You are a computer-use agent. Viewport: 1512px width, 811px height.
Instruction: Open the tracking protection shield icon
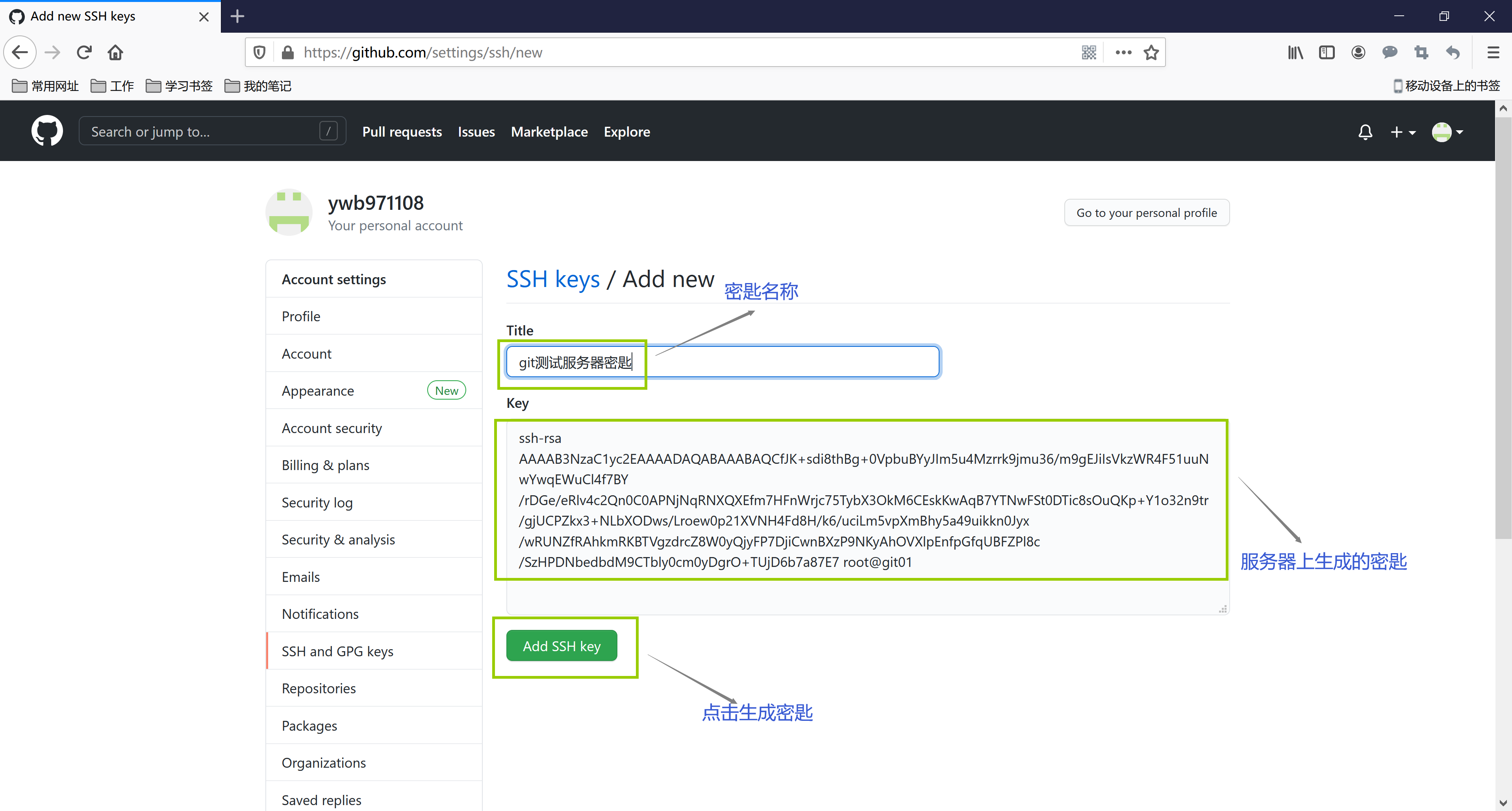259,52
